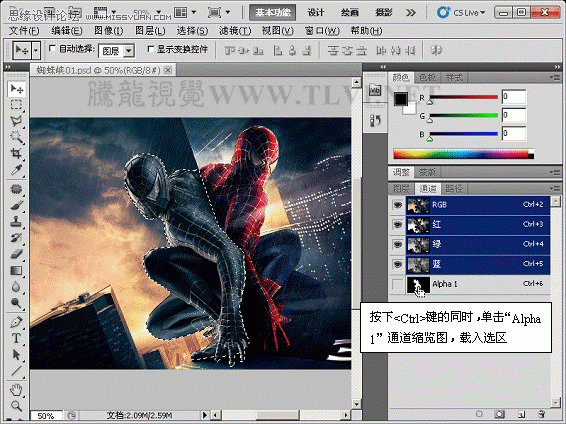Open the Mini Bridge panel icon
The width and height of the screenshot is (566, 424).
(x=375, y=90)
